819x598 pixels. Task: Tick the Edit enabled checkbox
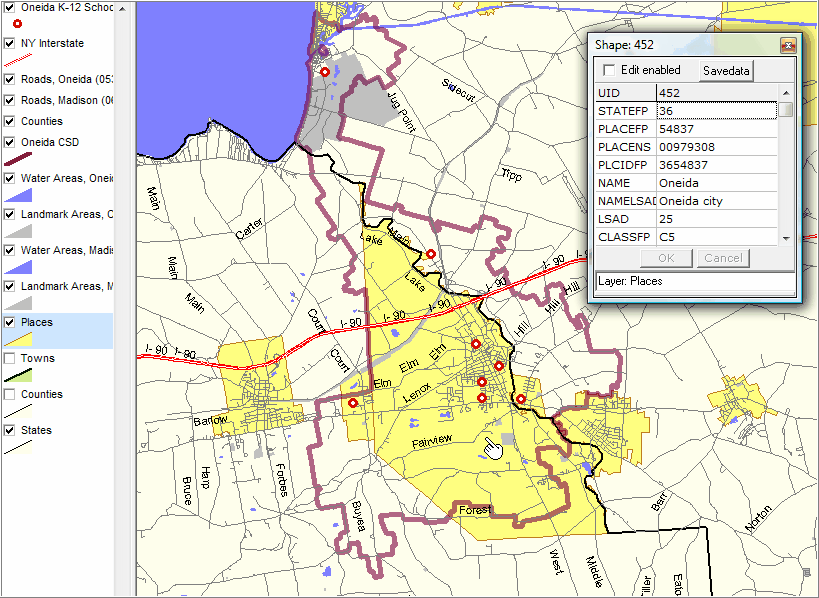click(x=609, y=70)
